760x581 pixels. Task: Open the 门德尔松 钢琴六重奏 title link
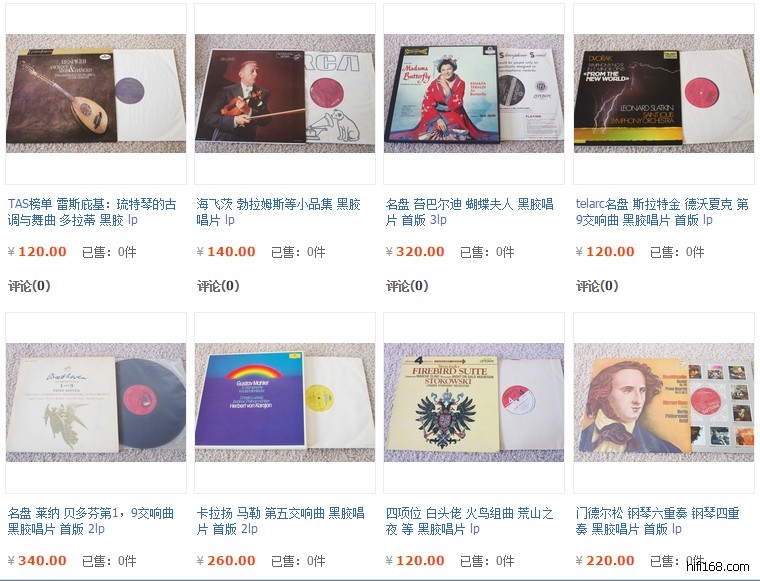coord(657,521)
